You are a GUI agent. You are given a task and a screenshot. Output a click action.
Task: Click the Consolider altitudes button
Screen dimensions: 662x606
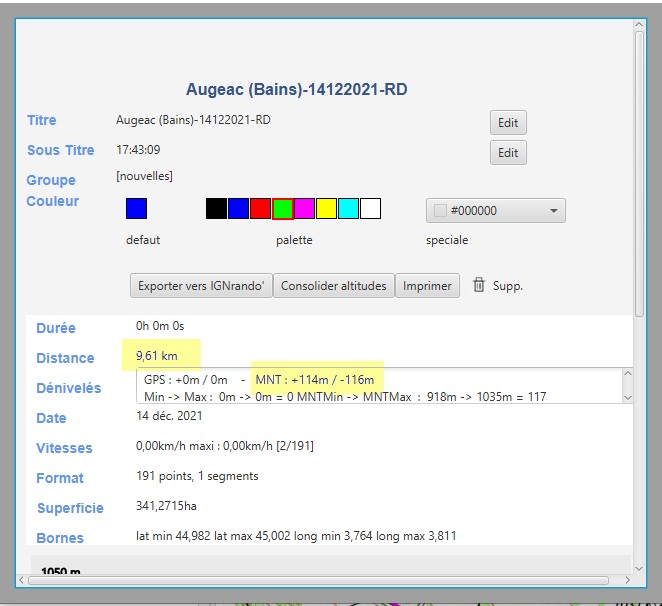pos(333,285)
